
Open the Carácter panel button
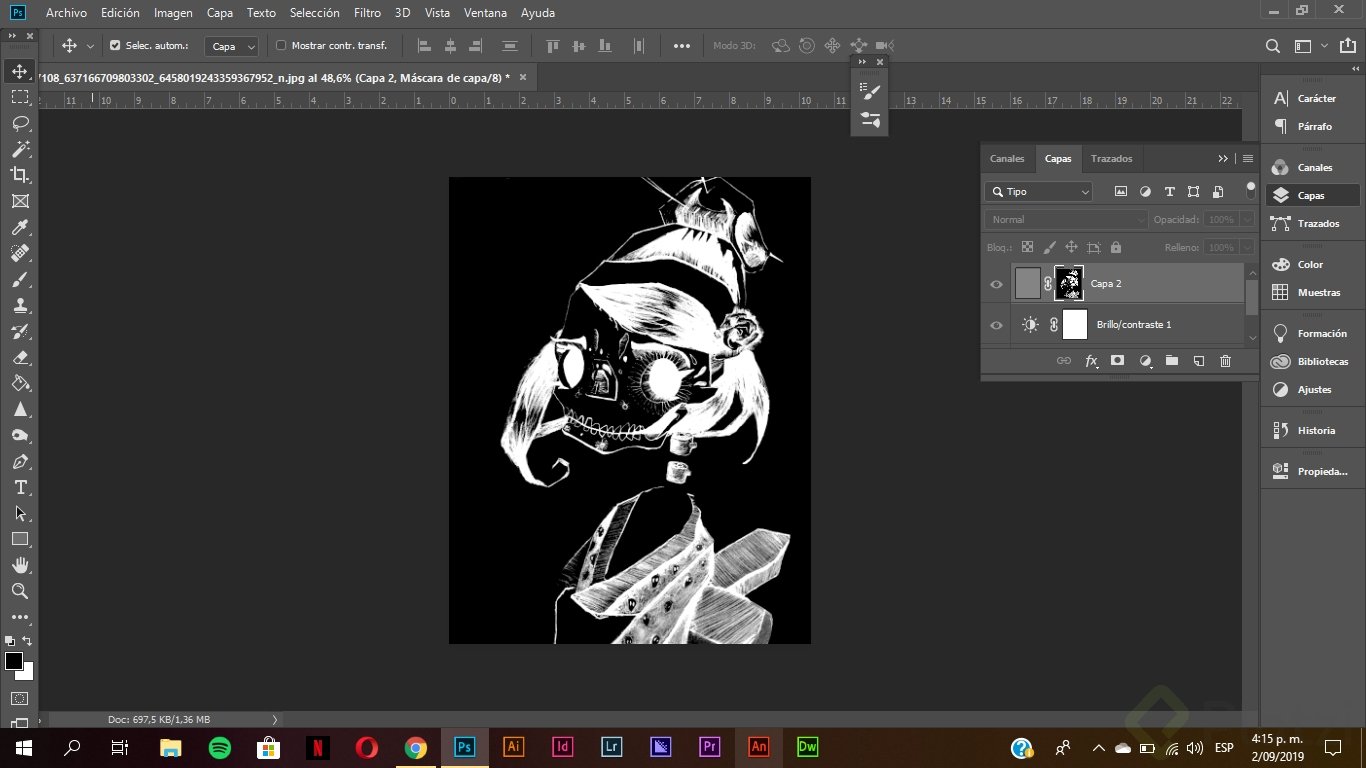[1313, 99]
